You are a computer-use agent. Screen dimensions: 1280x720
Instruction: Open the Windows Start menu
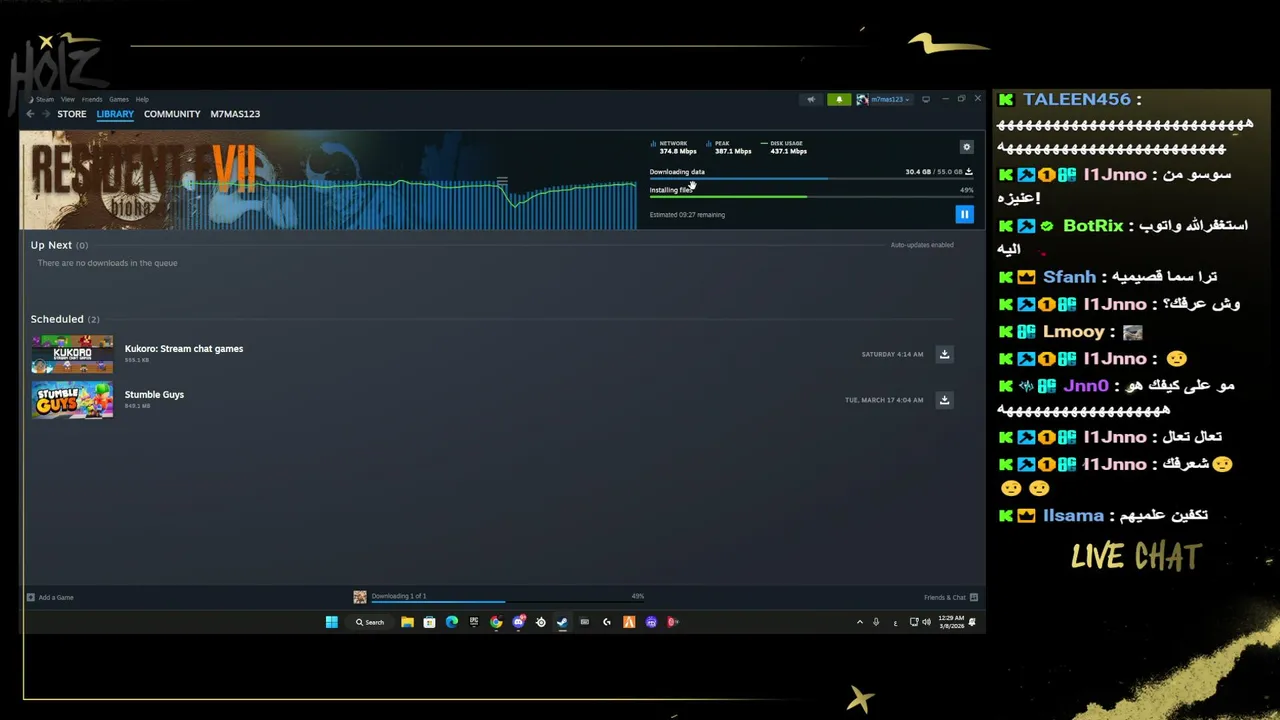[x=331, y=622]
